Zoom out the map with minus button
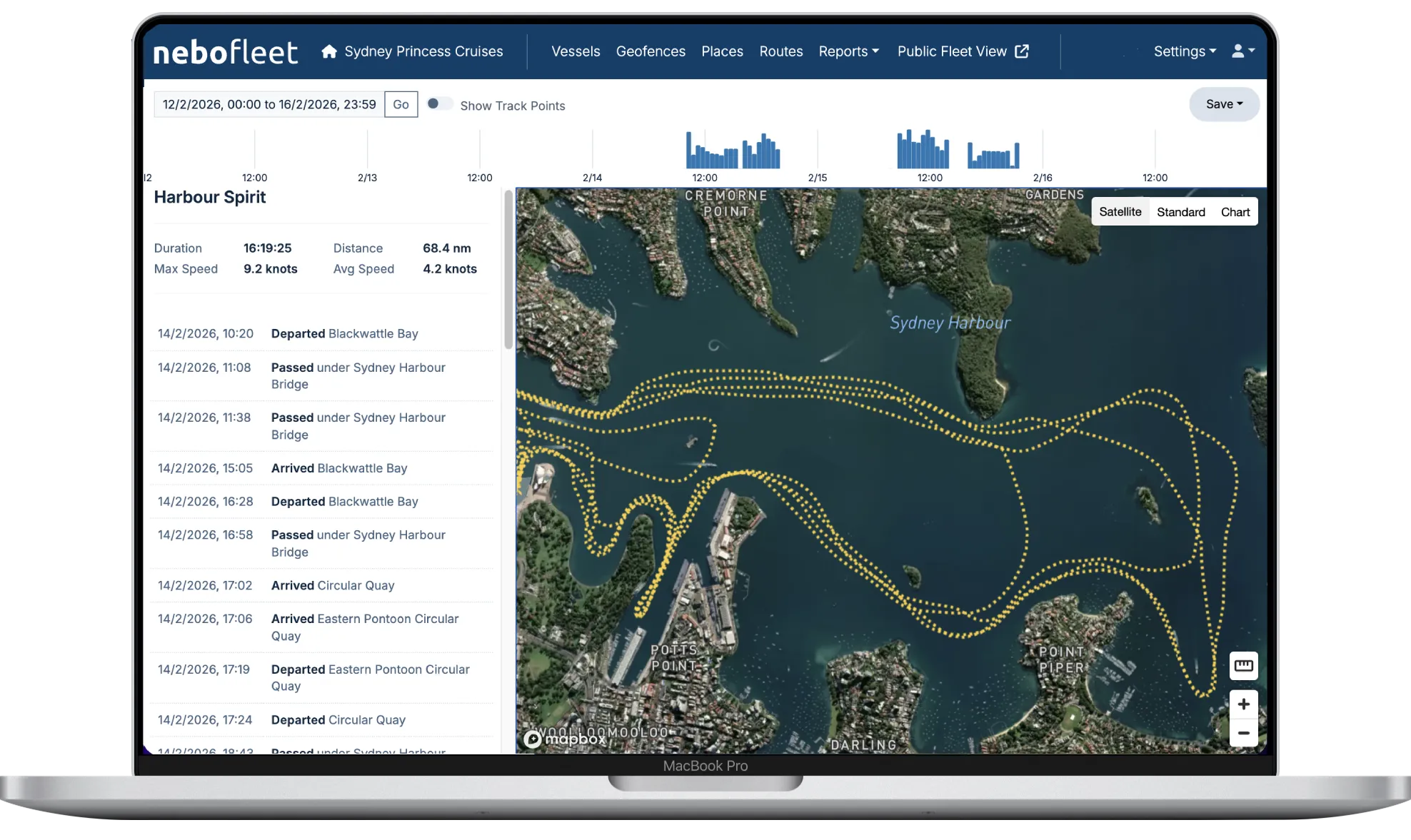The height and width of the screenshot is (840, 1411). (1243, 733)
